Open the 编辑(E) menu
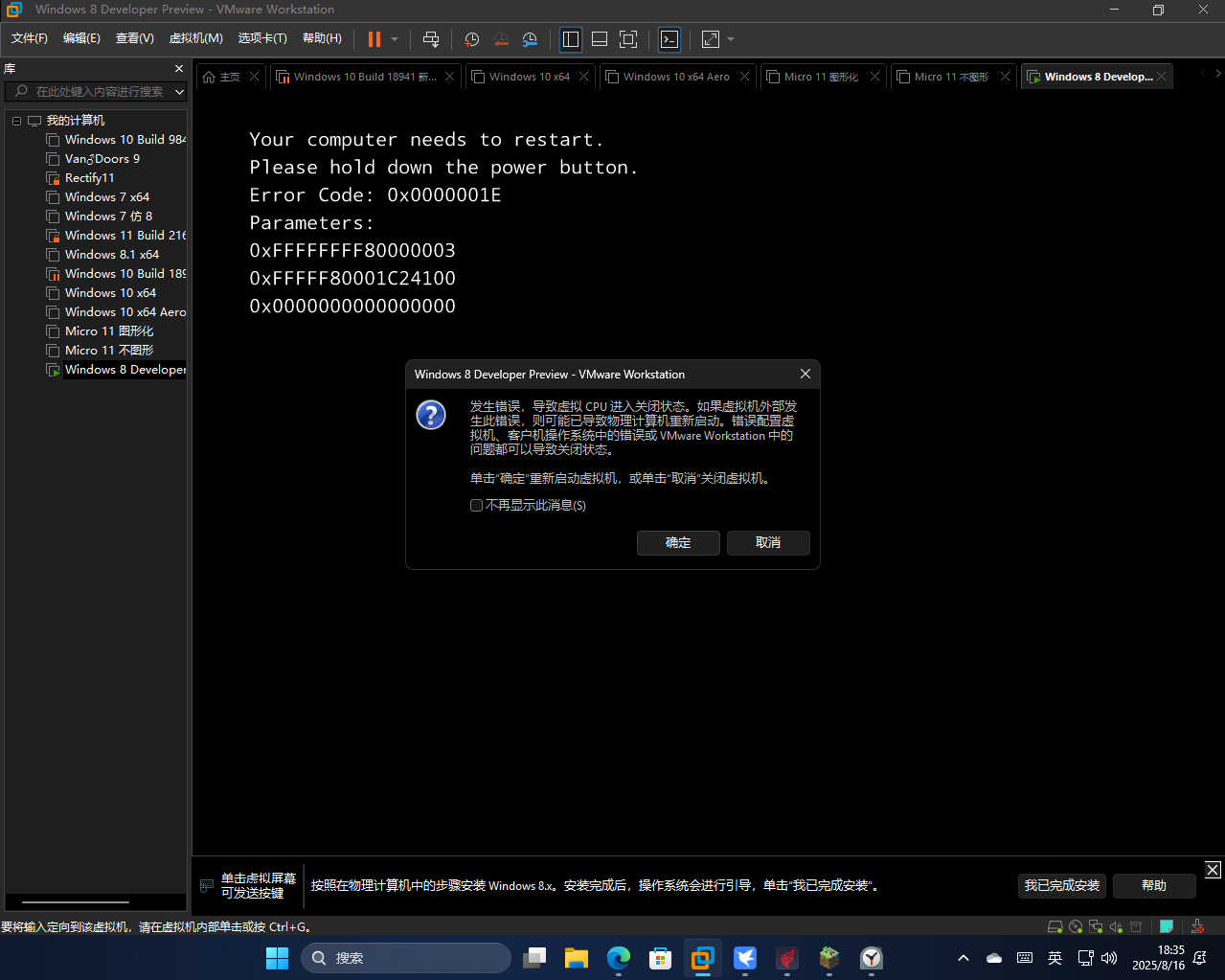Image resolution: width=1225 pixels, height=980 pixels. (81, 38)
